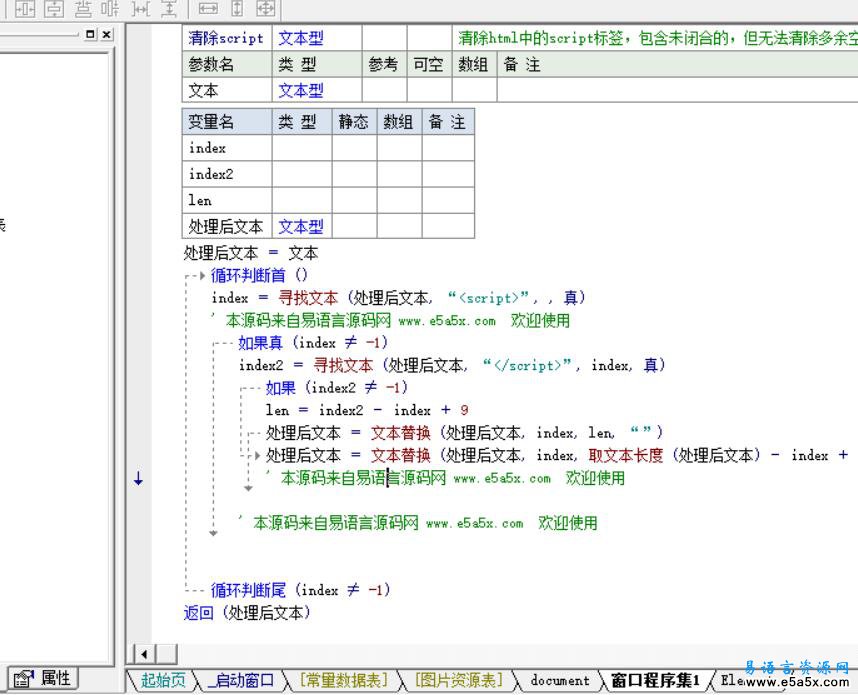
Task: Click the center horizontally in window toolbar icon
Action: tap(25, 9)
